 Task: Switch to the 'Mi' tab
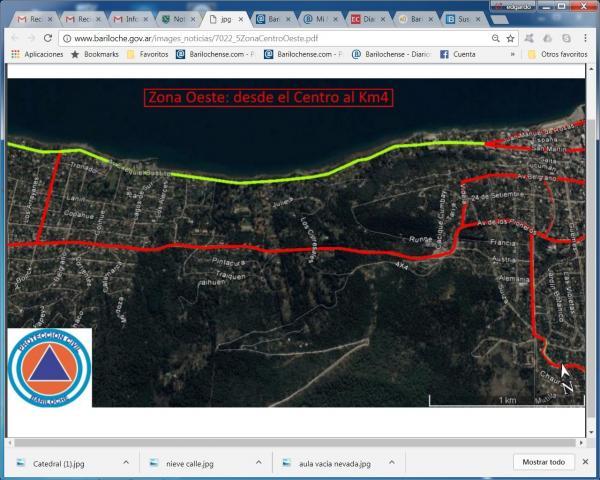320,19
